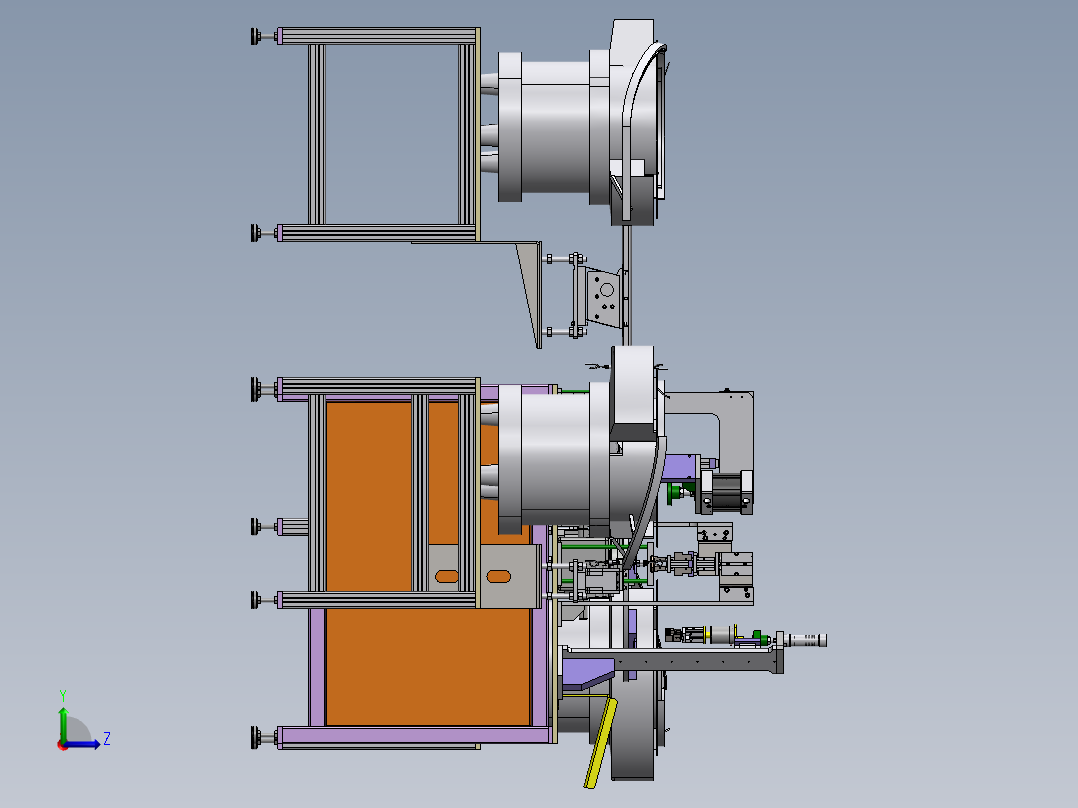Pick the grey plate with two slotted holes
The width and height of the screenshot is (1078, 808).
484,576
